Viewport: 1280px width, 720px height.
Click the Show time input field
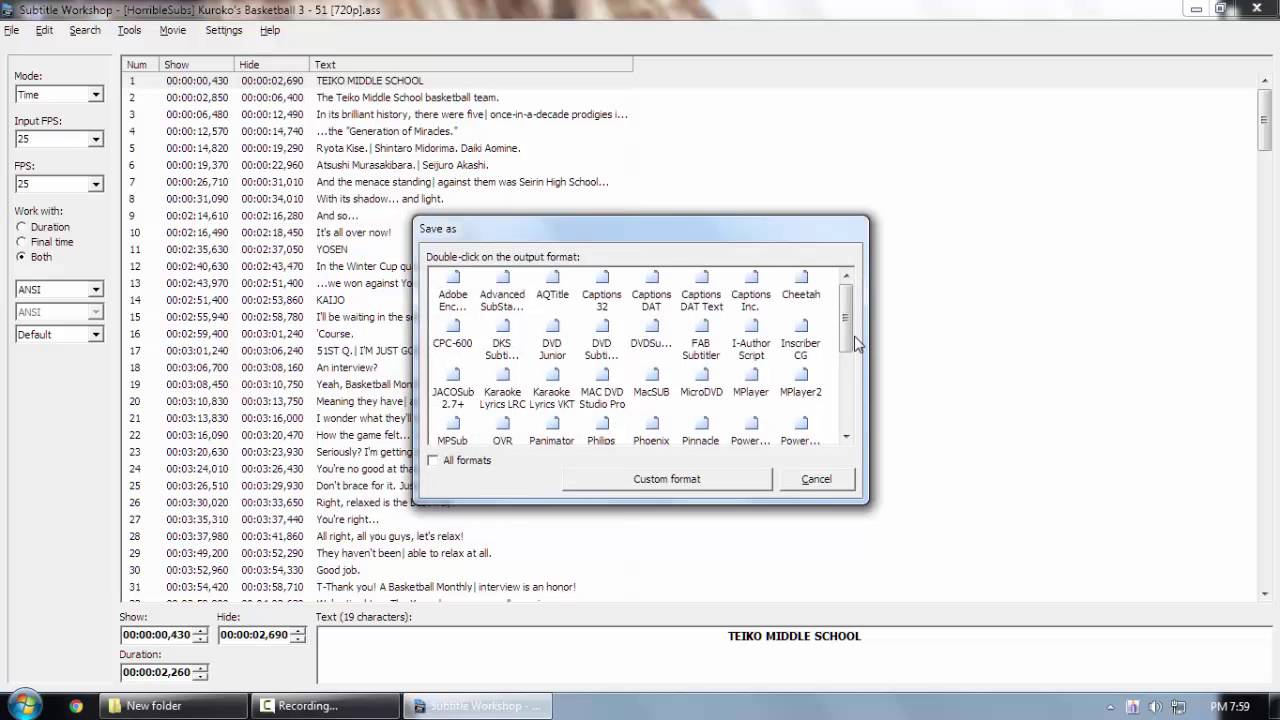[x=157, y=635]
